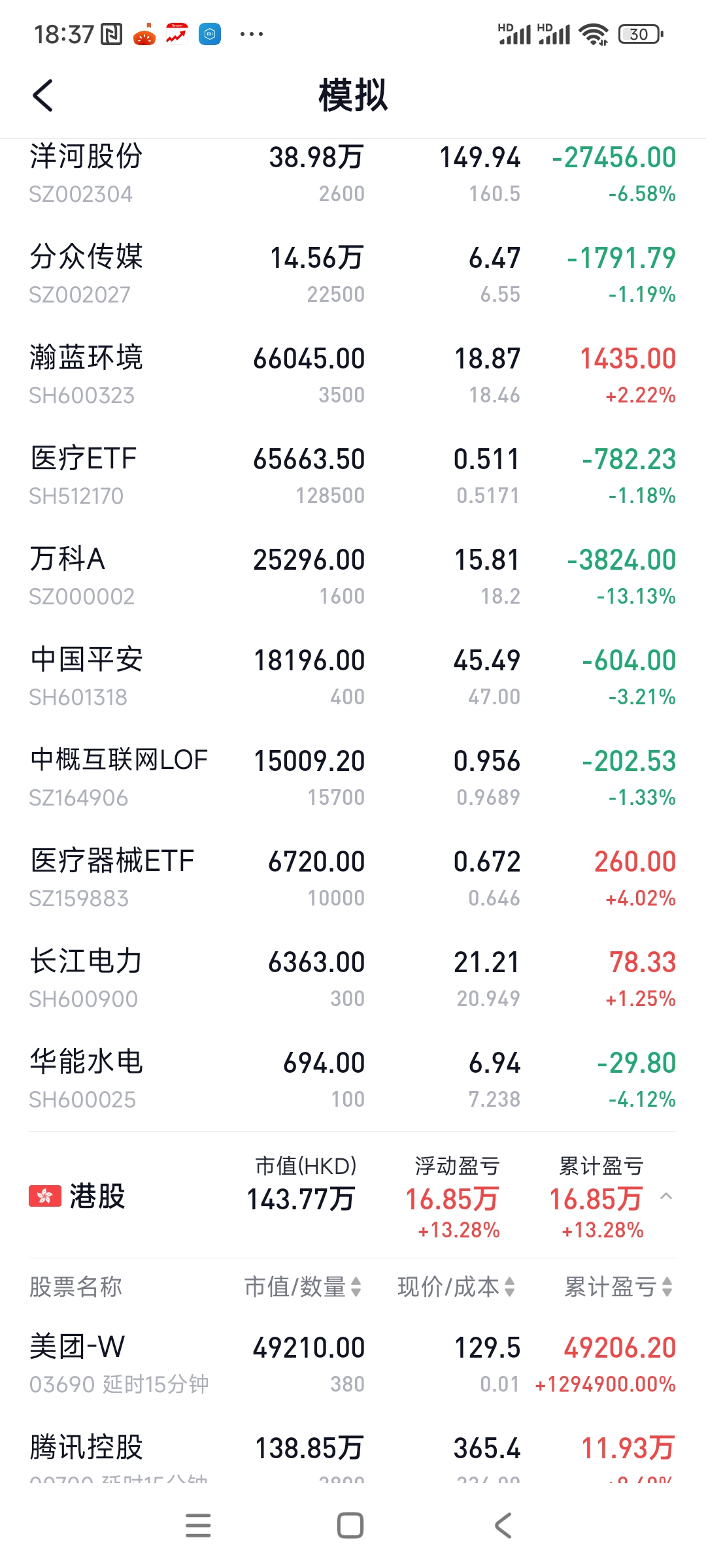This screenshot has height=1568, width=706.
Task: Open the Wi-Fi status icon
Action: (x=594, y=34)
